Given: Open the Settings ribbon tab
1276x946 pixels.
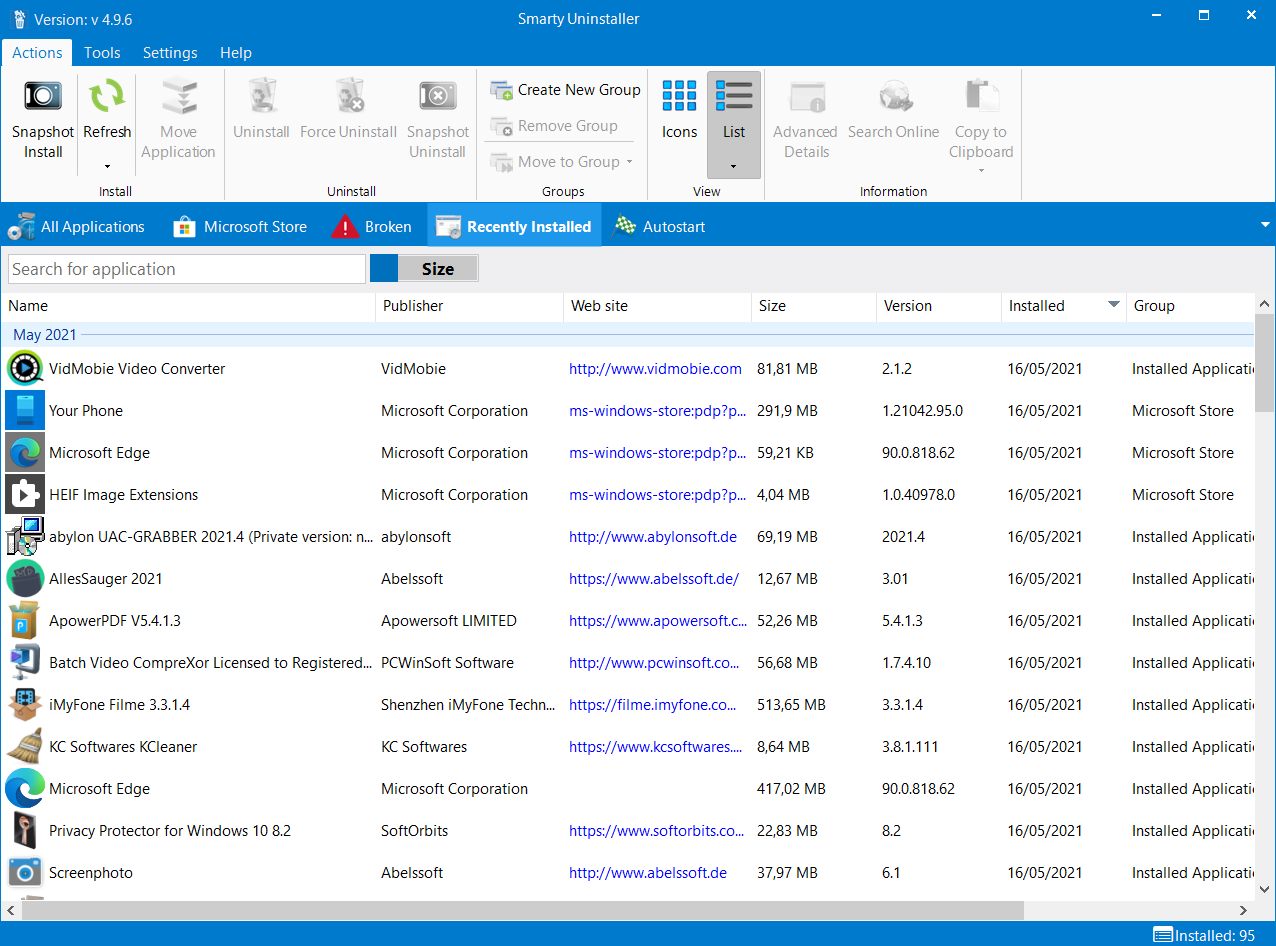Looking at the screenshot, I should 170,53.
